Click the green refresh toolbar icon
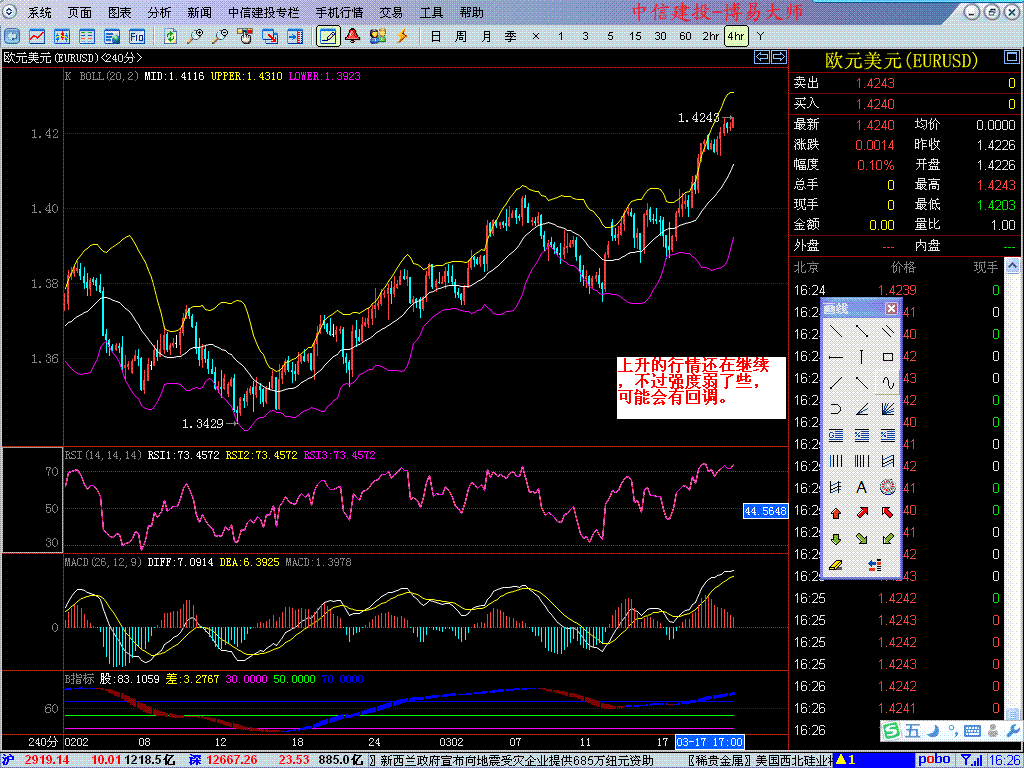The width and height of the screenshot is (1024, 768). [170, 37]
